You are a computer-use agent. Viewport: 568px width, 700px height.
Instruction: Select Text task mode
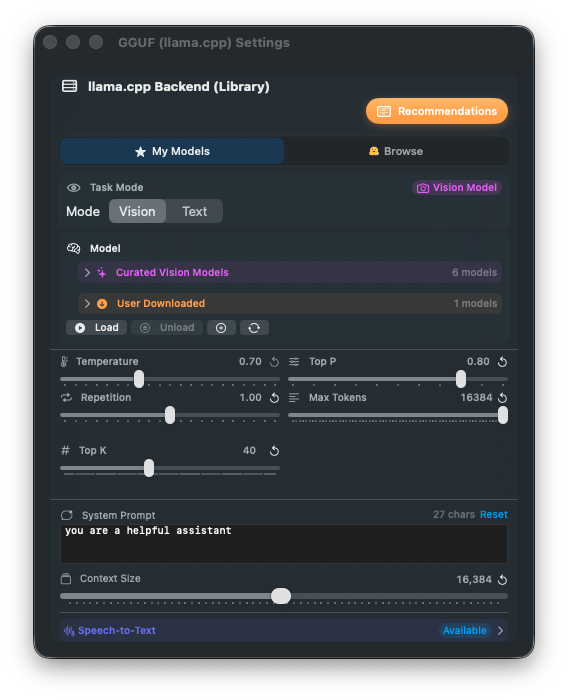194,211
